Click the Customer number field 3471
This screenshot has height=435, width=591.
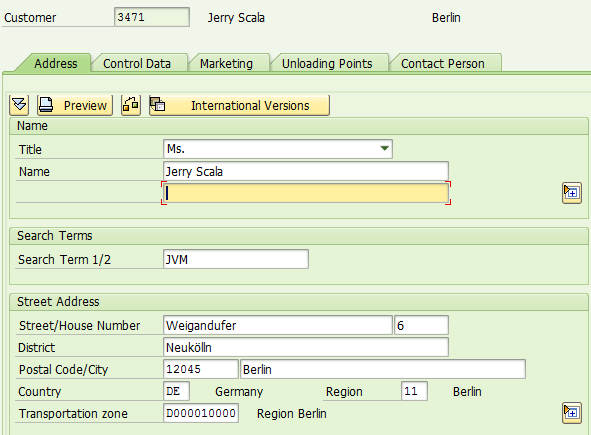tap(152, 17)
